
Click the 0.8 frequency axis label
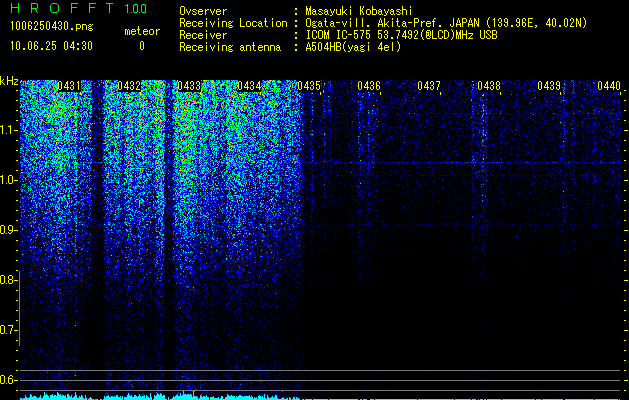point(7,280)
